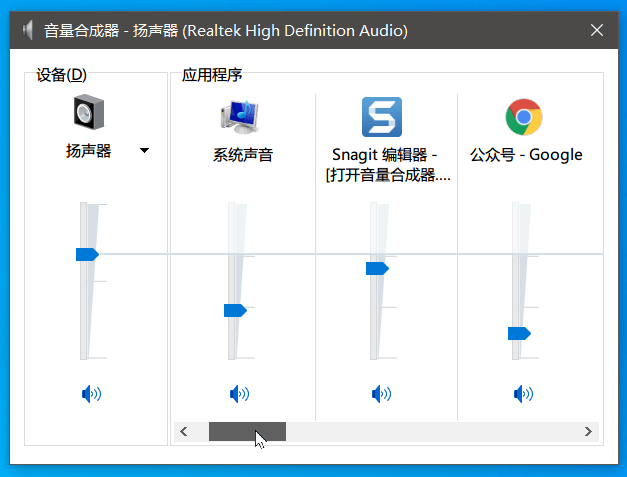The image size is (627, 477).
Task: Click the Google Chrome app icon
Action: click(x=523, y=117)
